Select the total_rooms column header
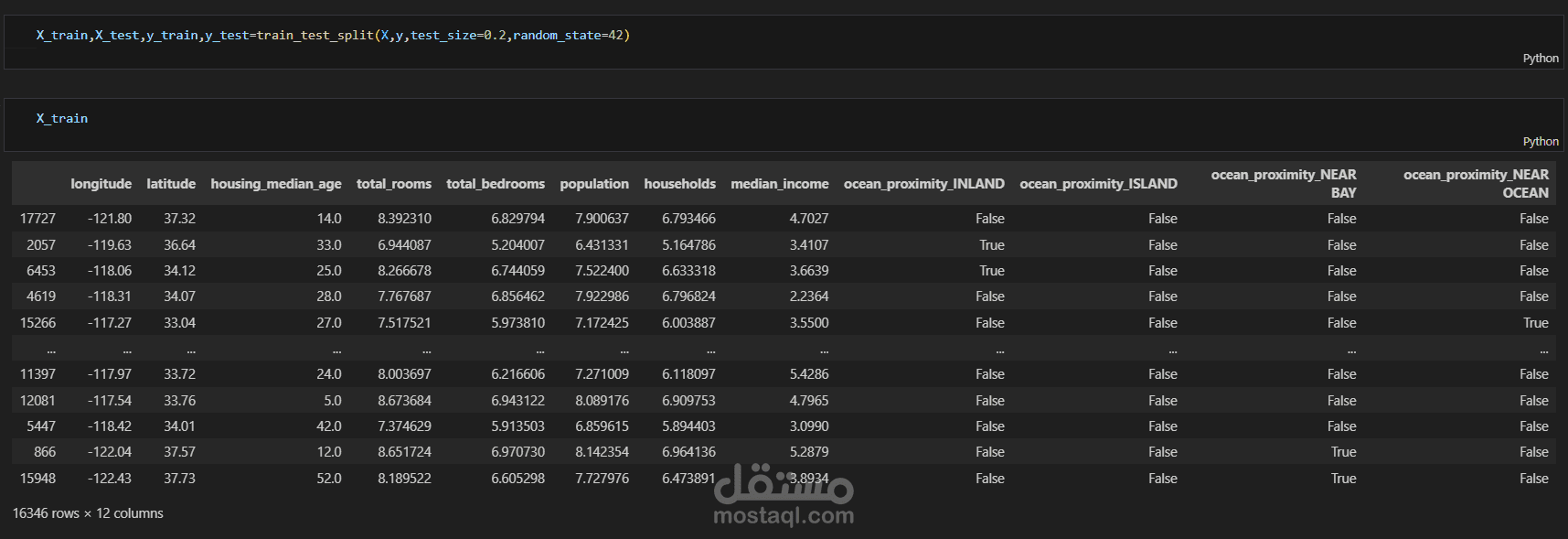The image size is (1568, 539). click(x=394, y=184)
